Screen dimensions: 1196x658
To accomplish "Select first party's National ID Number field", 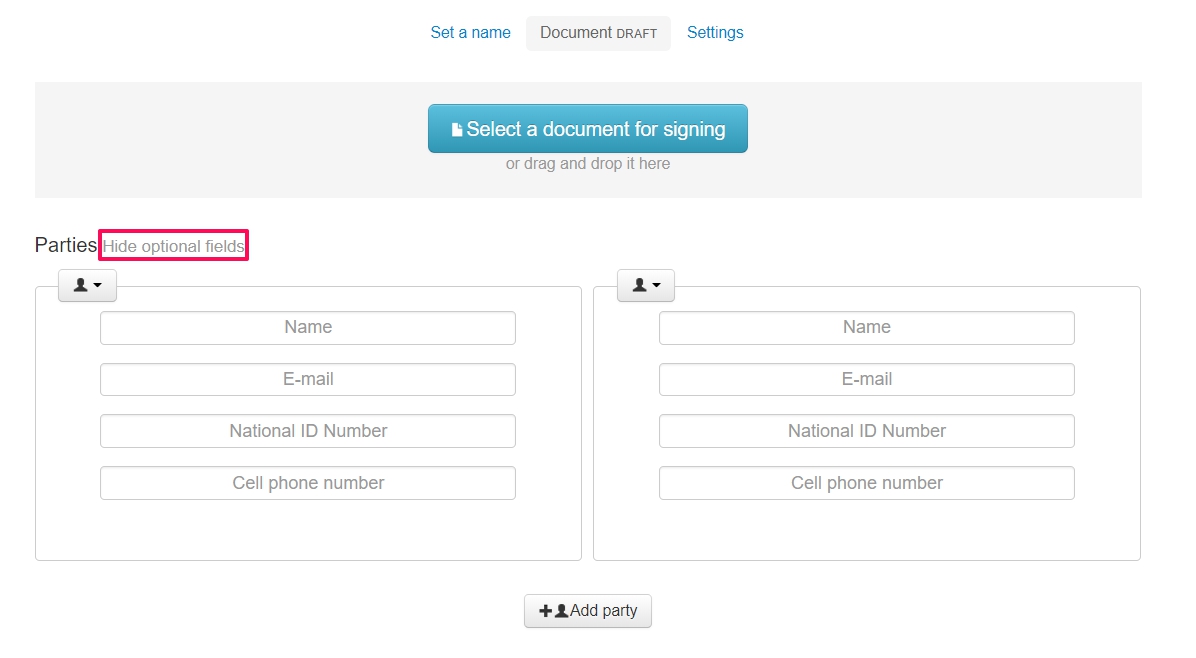I will coord(308,431).
